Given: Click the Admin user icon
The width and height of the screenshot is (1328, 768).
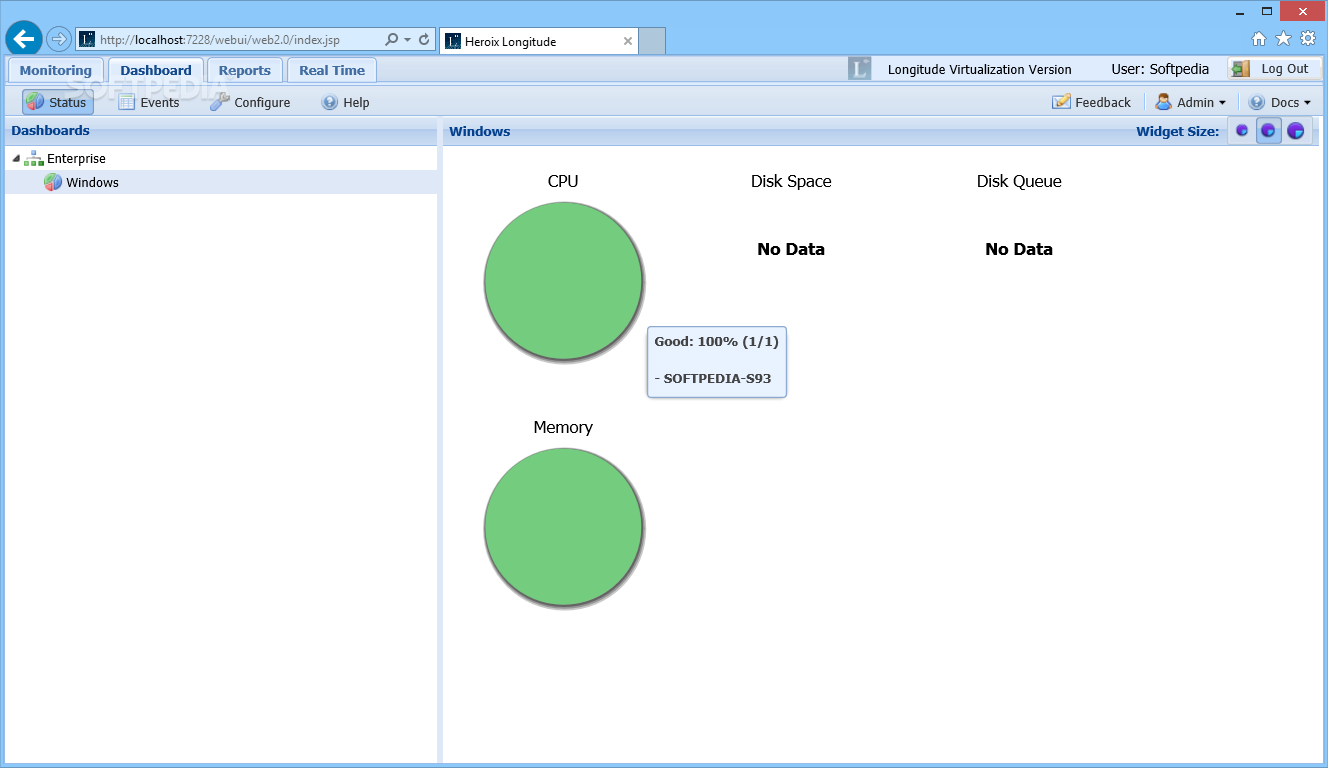Looking at the screenshot, I should tap(1163, 102).
